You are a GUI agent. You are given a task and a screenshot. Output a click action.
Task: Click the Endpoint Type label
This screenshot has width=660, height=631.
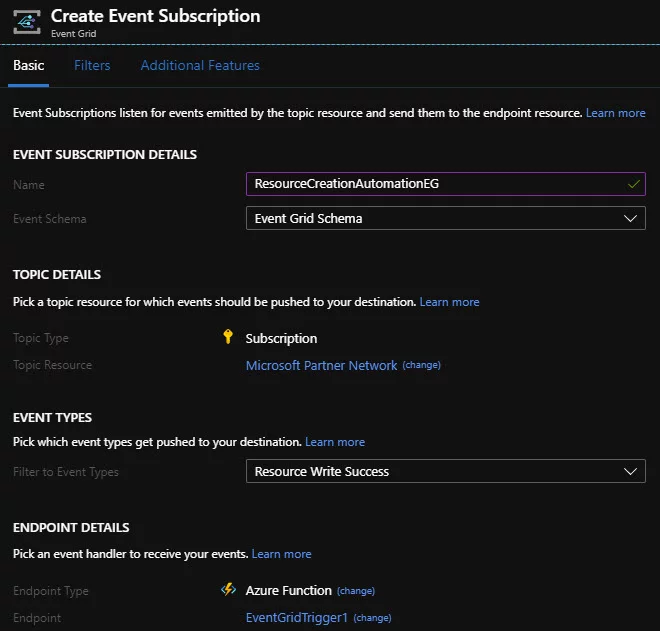coord(51,591)
